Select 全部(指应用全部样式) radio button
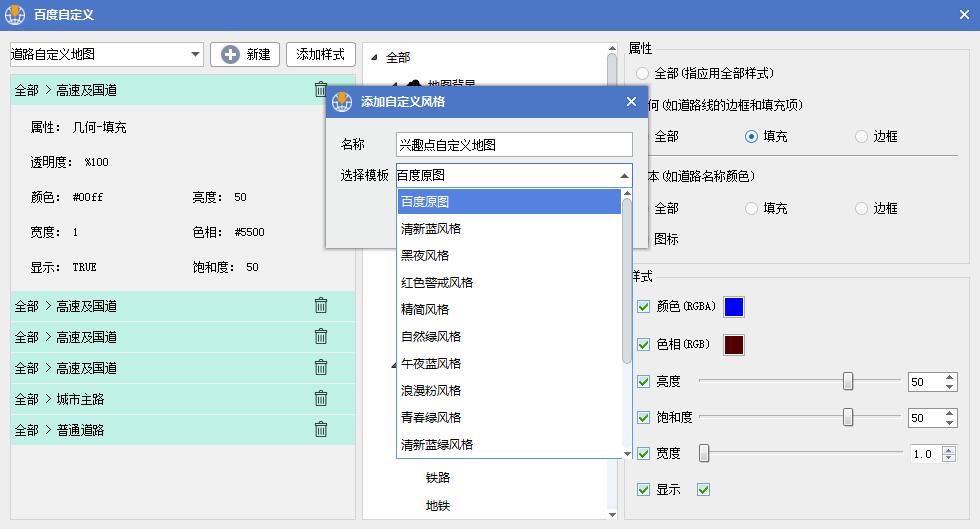980x529 pixels. point(642,74)
